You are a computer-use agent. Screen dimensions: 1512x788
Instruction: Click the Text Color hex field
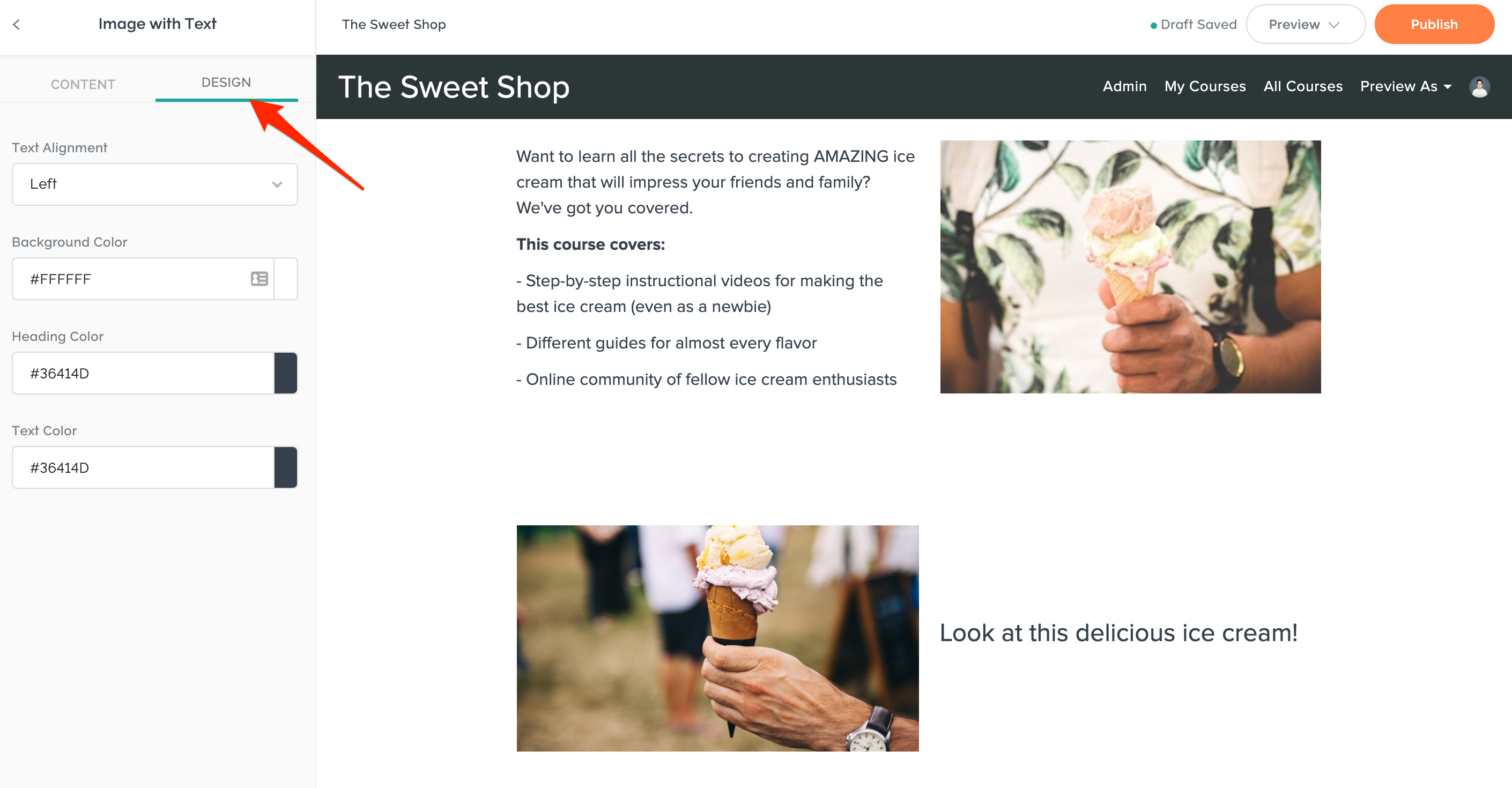pos(143,467)
